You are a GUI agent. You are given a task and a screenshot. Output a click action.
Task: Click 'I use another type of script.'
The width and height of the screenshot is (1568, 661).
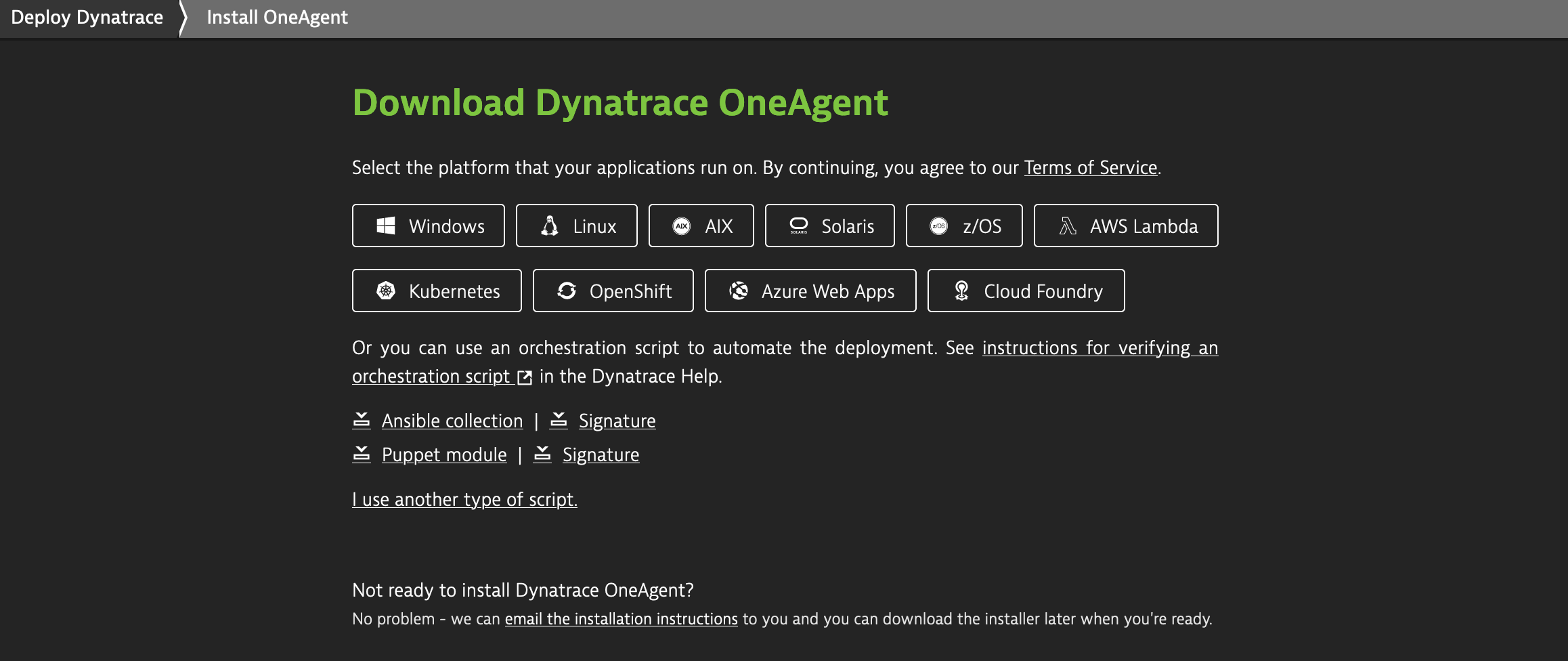click(x=464, y=499)
